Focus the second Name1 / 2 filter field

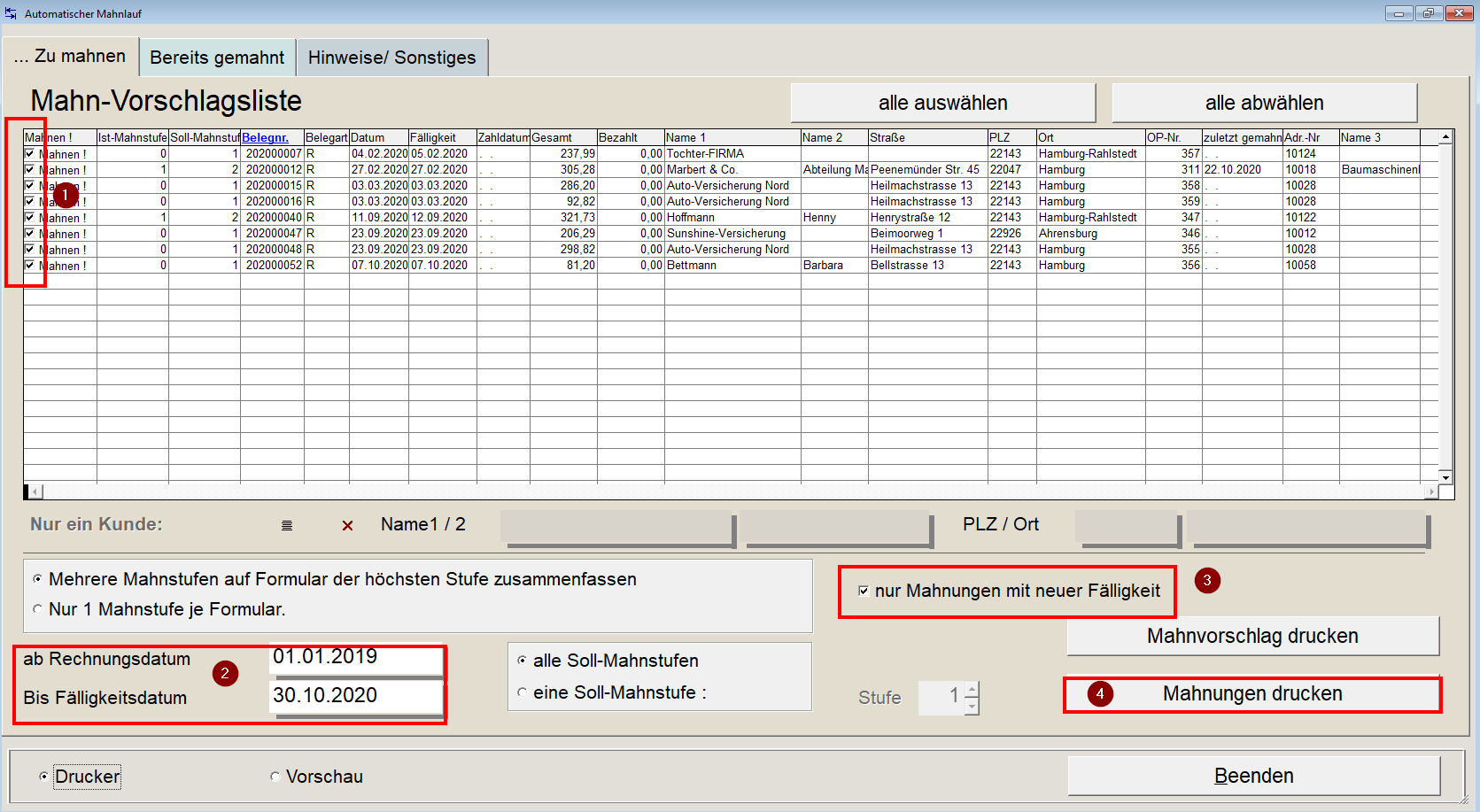[x=837, y=529]
